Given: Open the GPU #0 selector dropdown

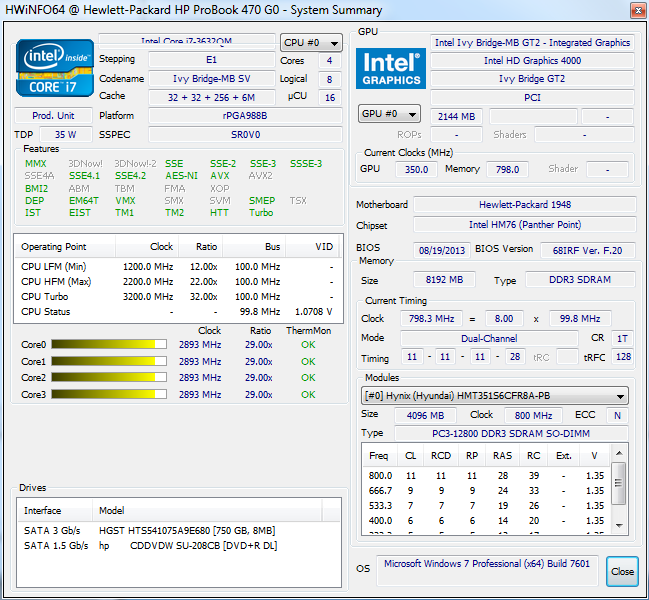Looking at the screenshot, I should [389, 114].
